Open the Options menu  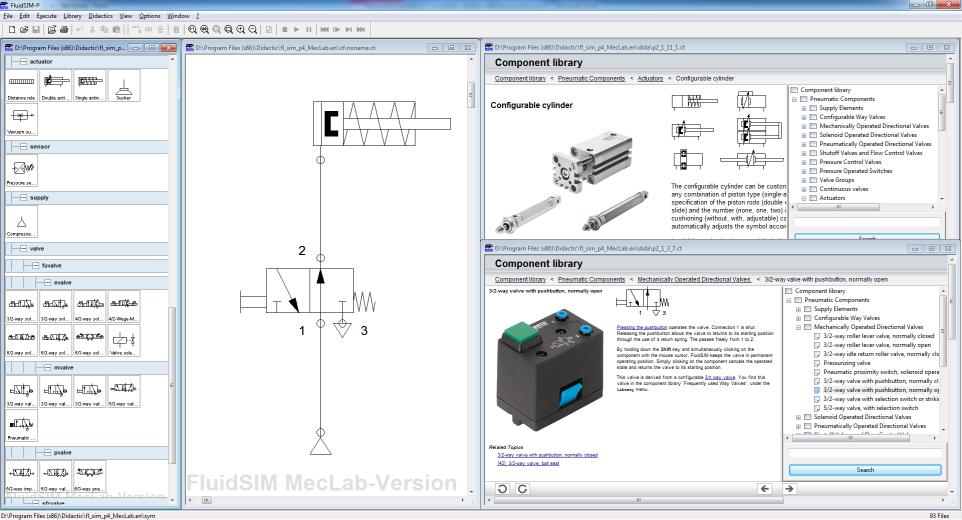(150, 16)
